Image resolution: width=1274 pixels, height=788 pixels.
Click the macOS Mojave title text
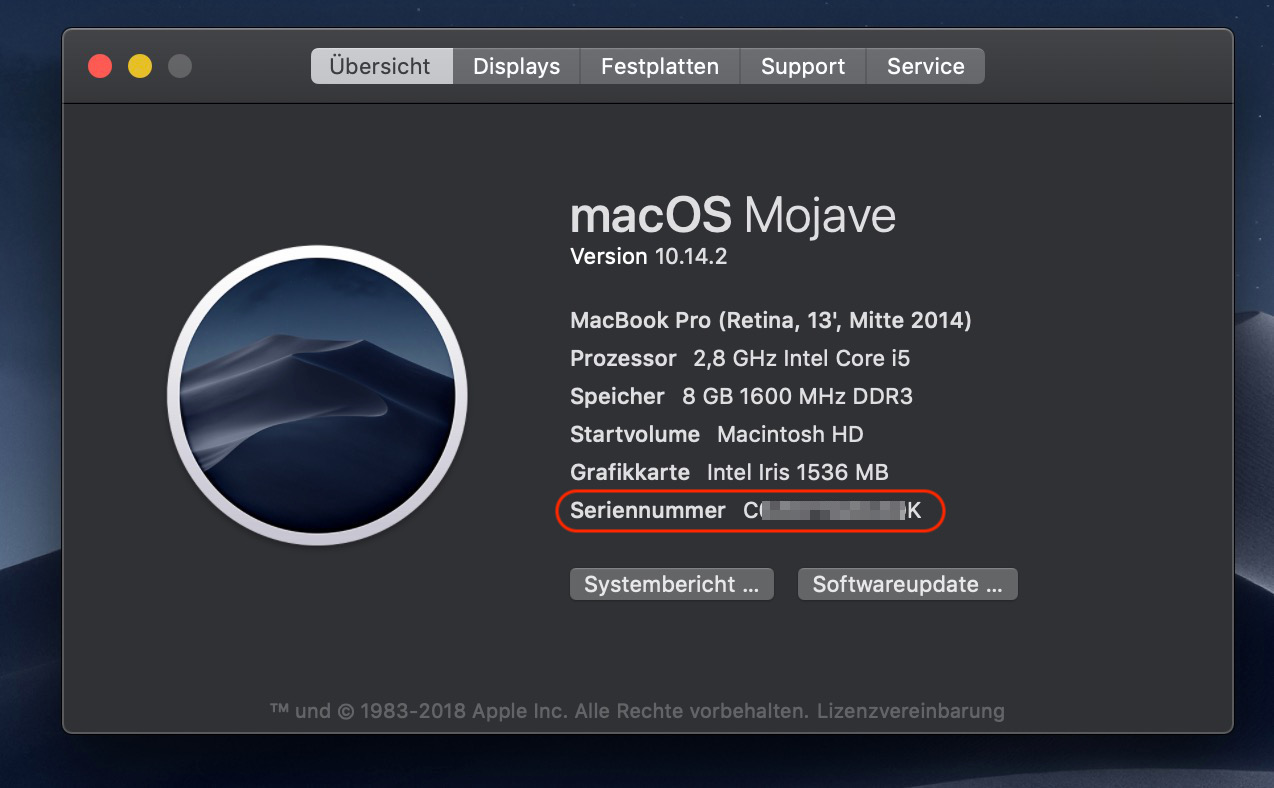point(732,216)
